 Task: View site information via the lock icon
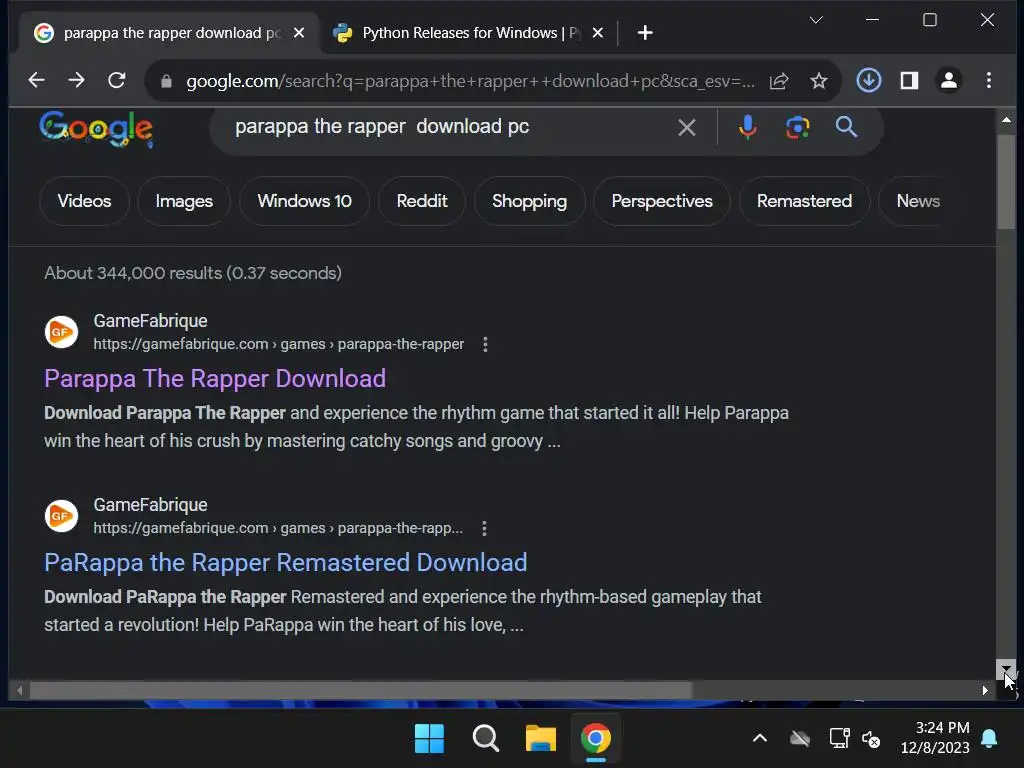click(166, 81)
